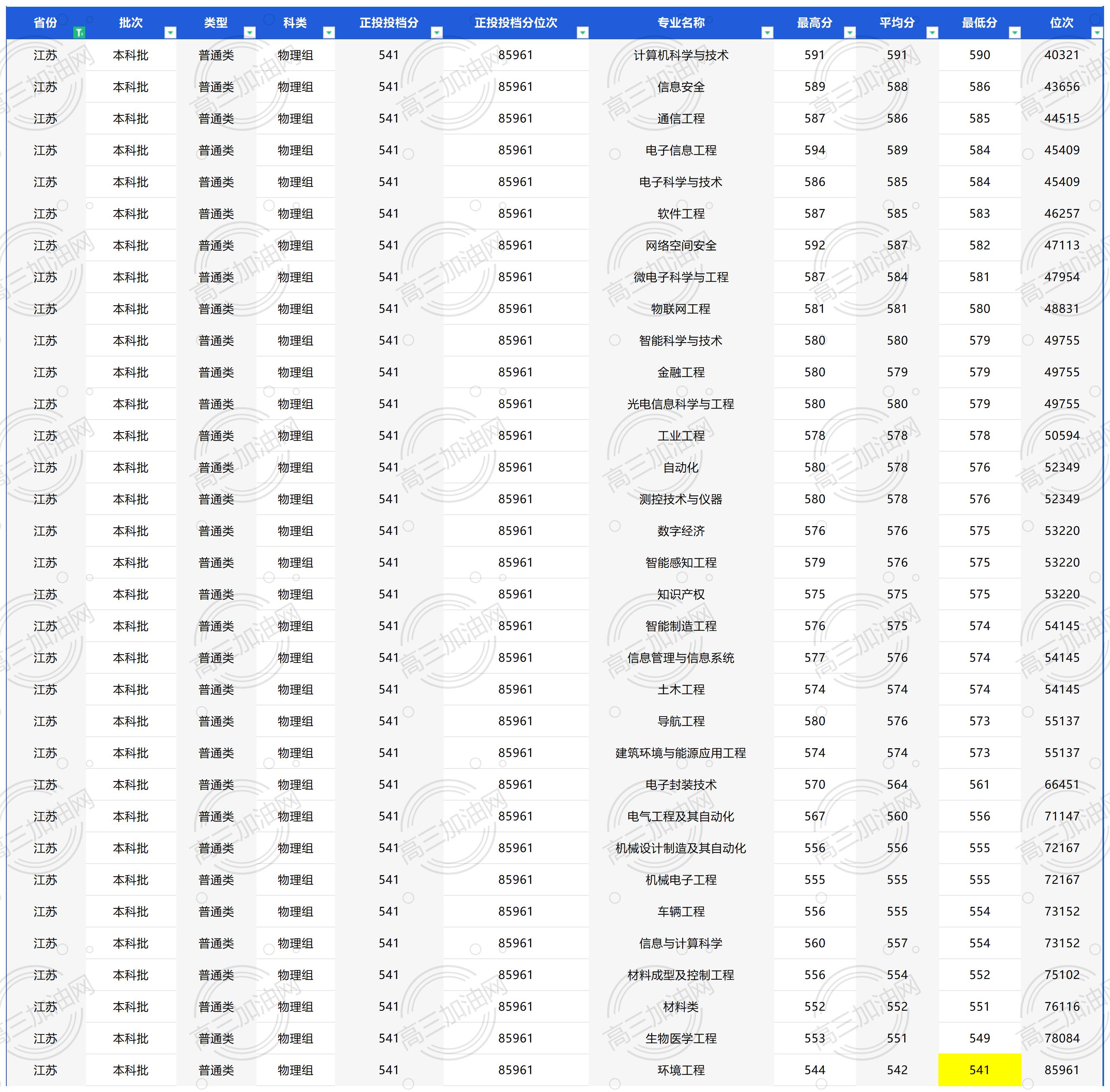This screenshot has height=1092, width=1110.
Task: Select the 材料成型及控制工程 cell
Action: (681, 975)
